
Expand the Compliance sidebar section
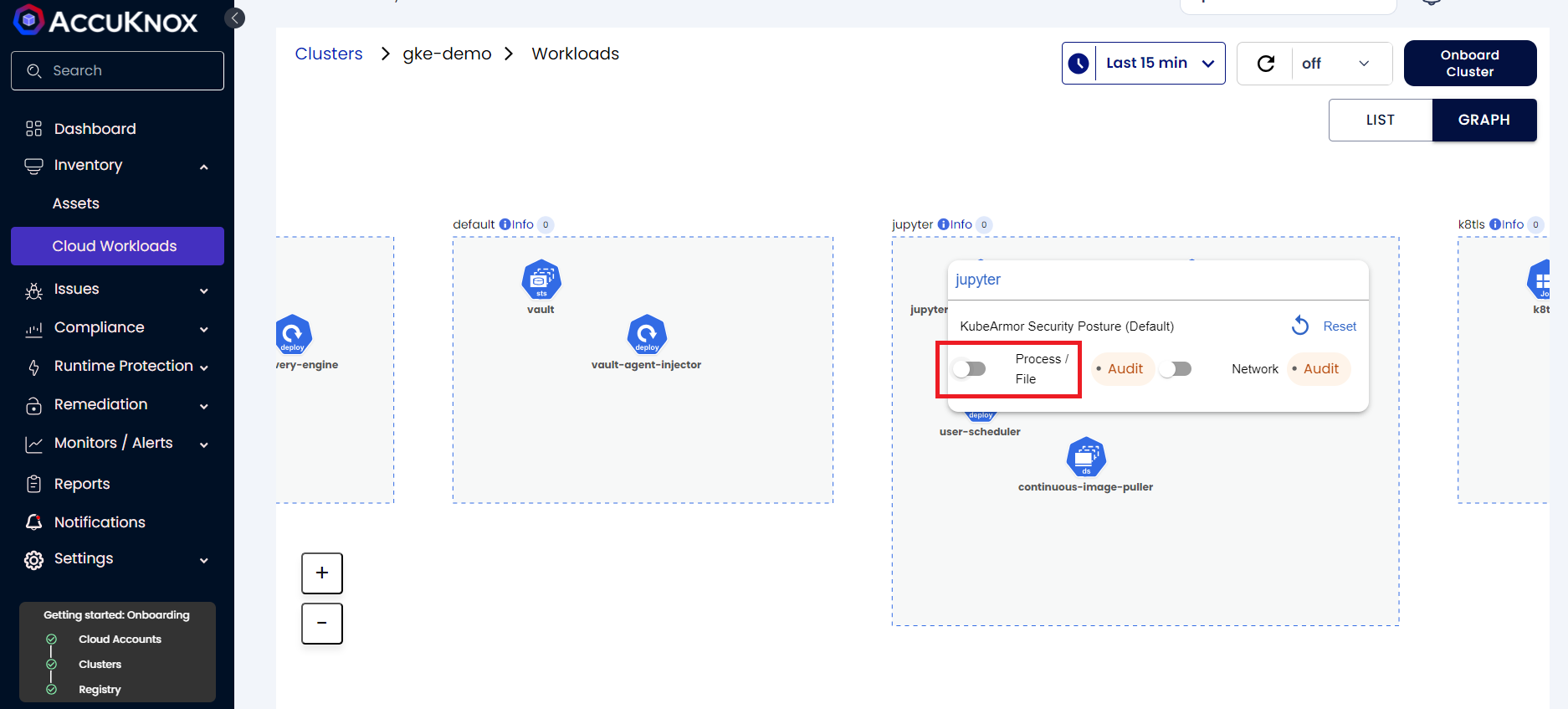pyautogui.click(x=117, y=328)
